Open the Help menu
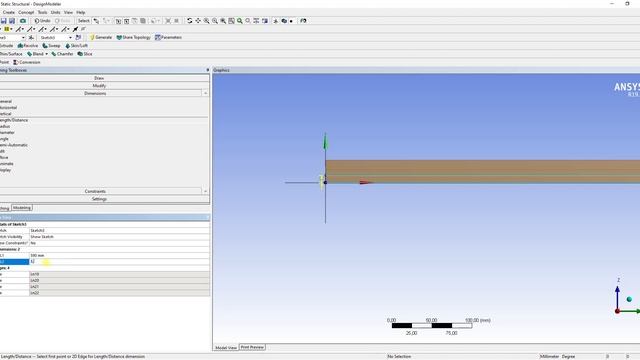The image size is (640, 360). click(x=81, y=12)
